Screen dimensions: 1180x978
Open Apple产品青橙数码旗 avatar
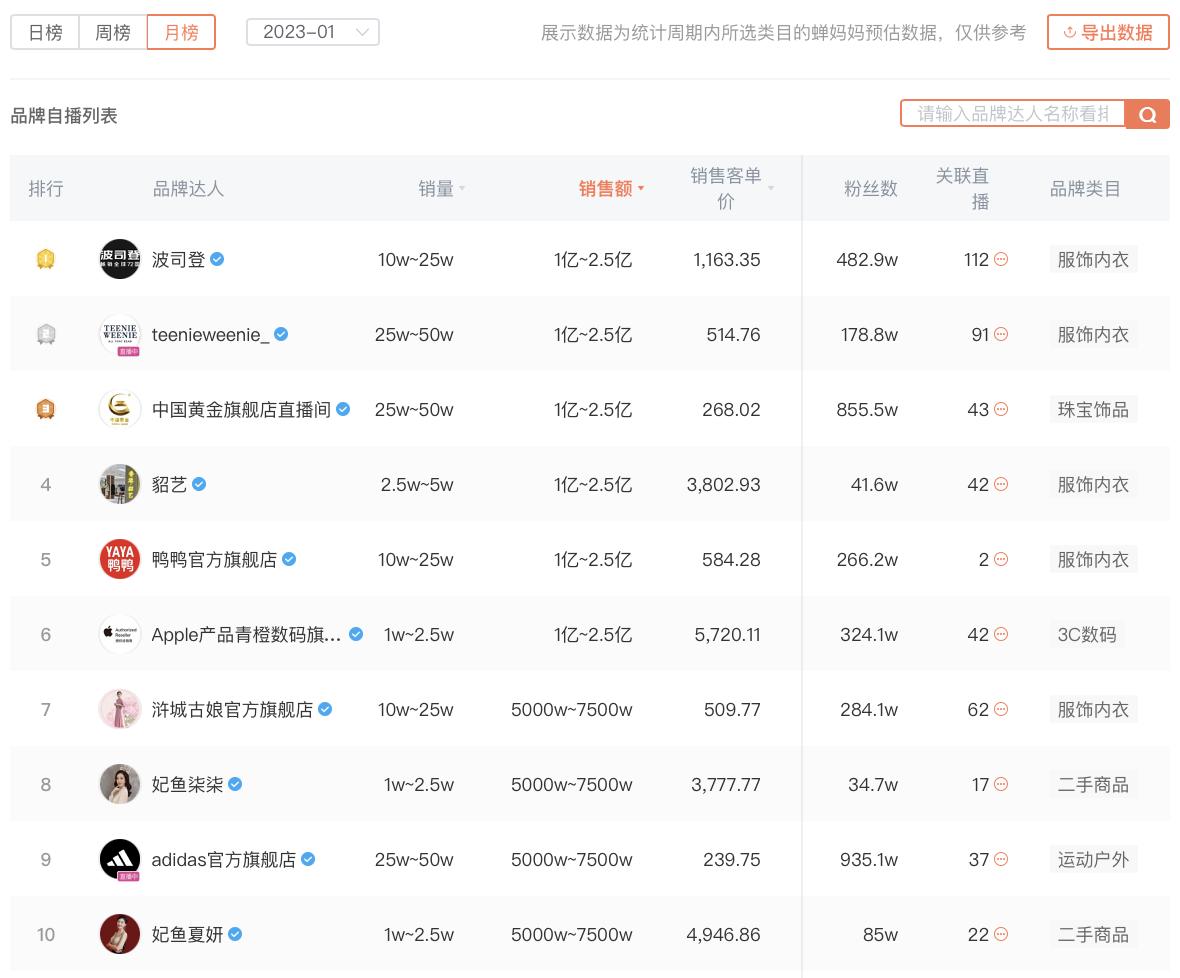(120, 634)
